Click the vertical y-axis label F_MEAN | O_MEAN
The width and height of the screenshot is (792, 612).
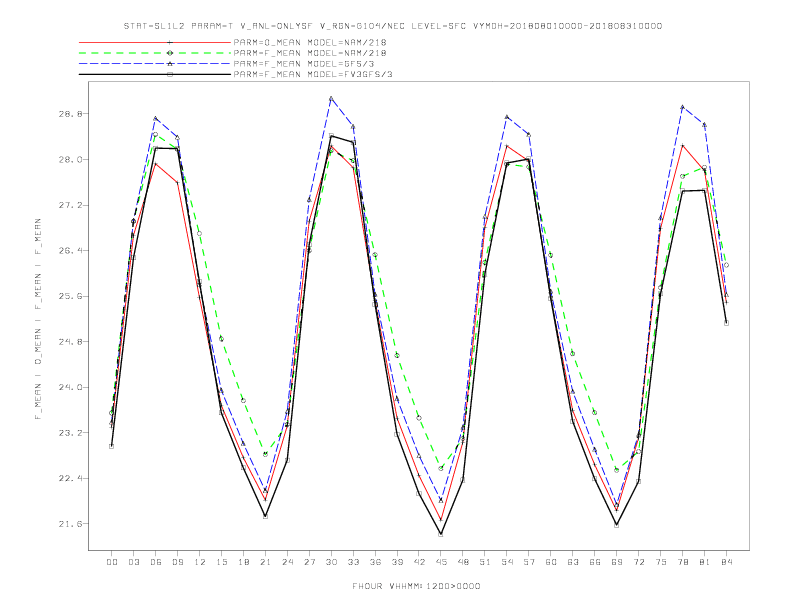[x=38, y=319]
